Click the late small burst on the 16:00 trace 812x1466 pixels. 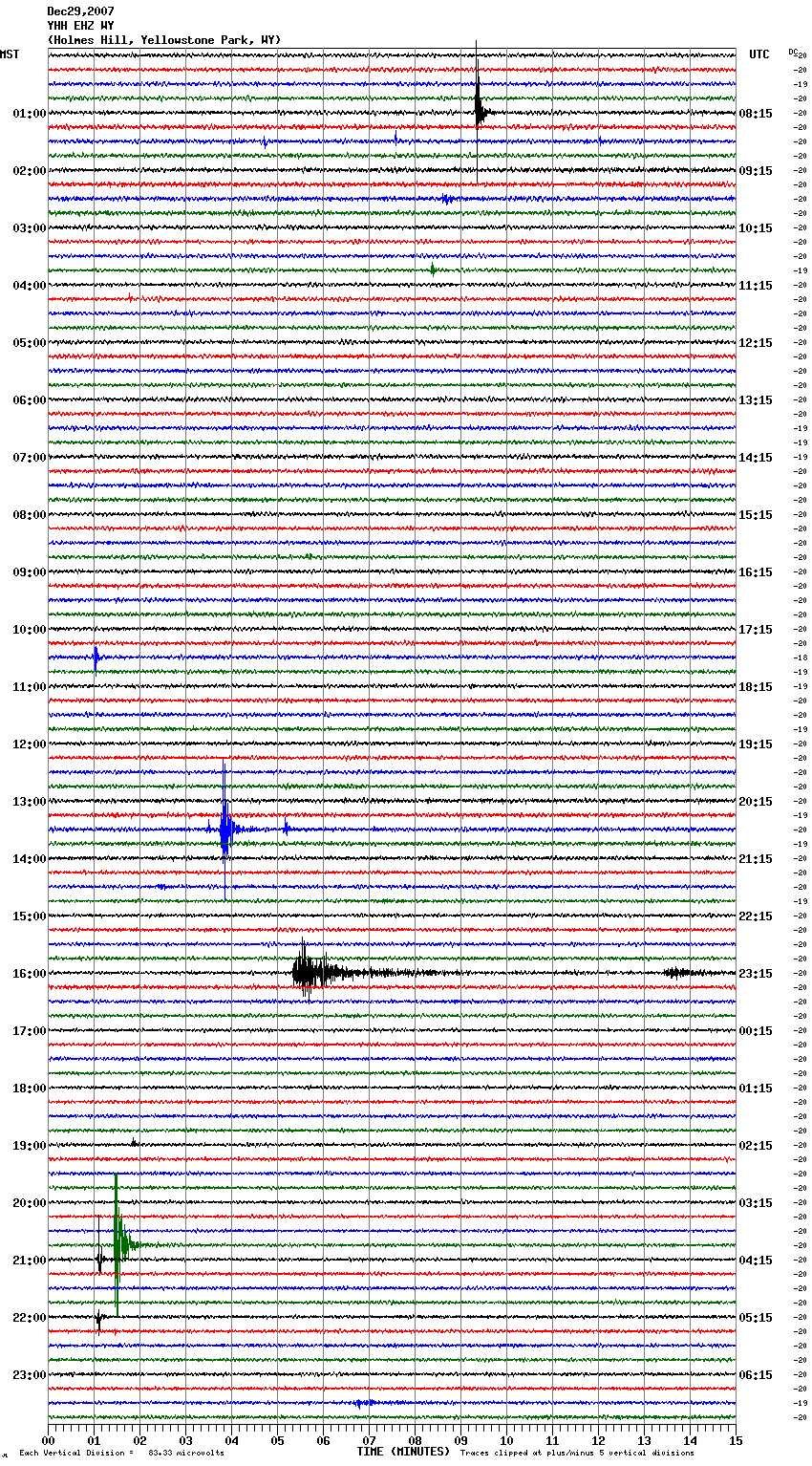click(678, 973)
